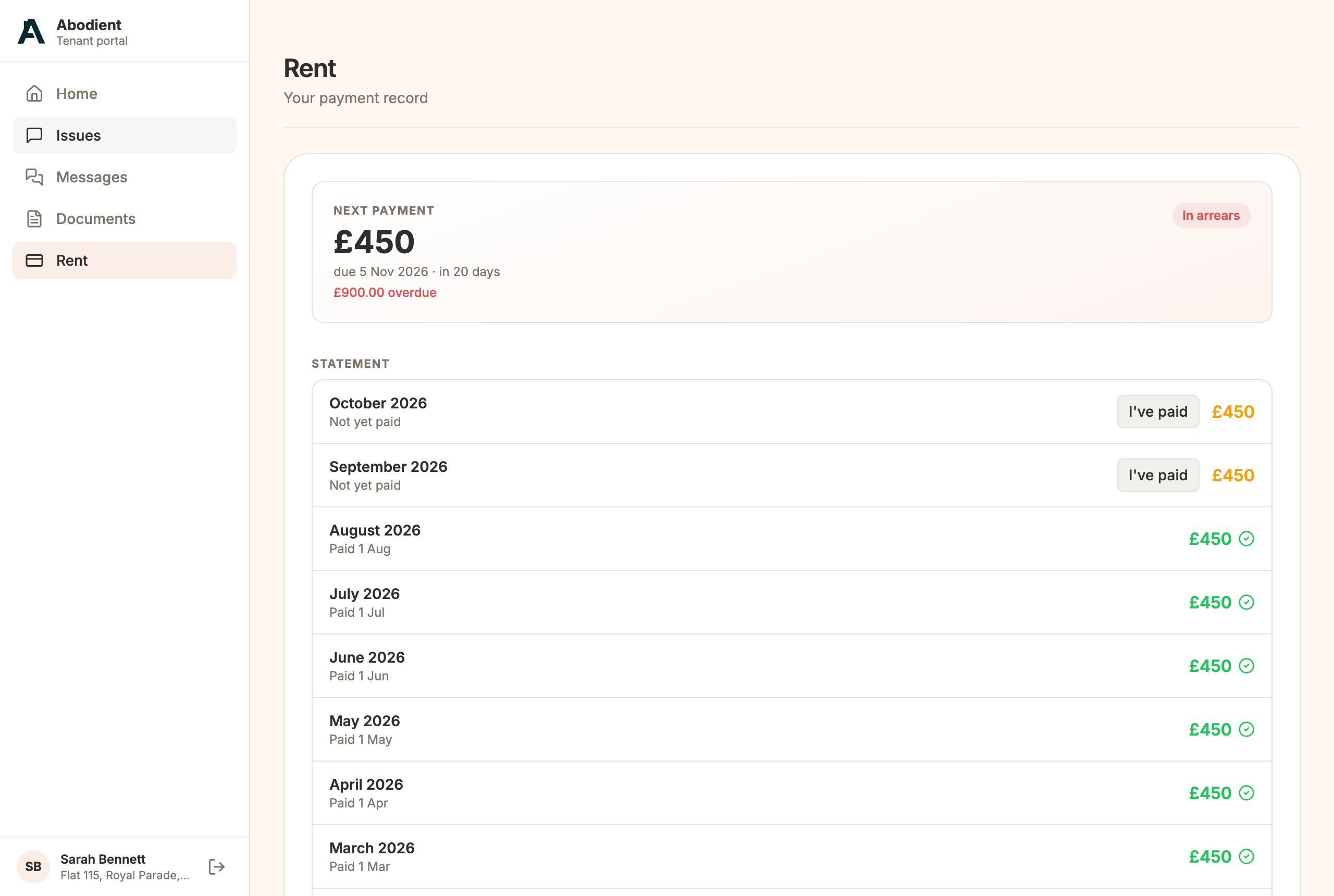Screen dimensions: 1334x896
Task: Click the £900.00 overdue text
Action: (385, 292)
